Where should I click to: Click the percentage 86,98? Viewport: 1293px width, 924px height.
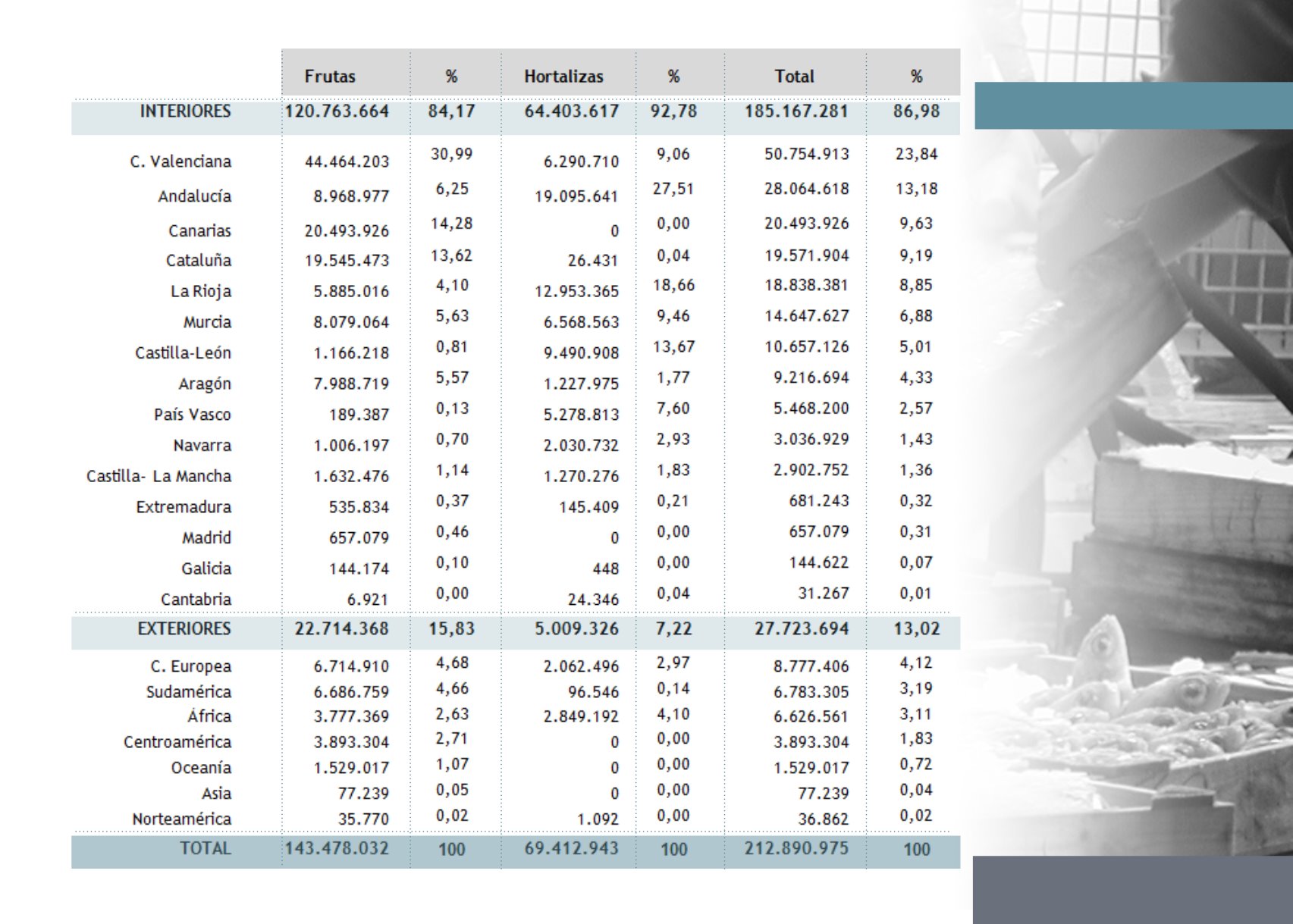[x=916, y=111]
